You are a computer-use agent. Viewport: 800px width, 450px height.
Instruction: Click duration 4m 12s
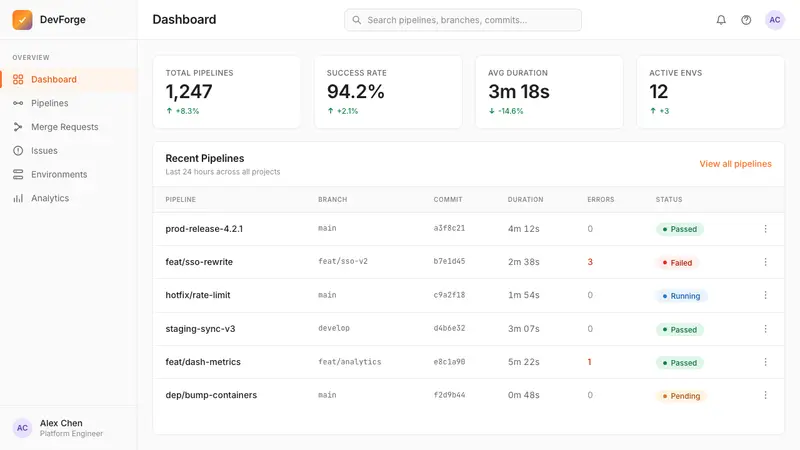tap(523, 229)
